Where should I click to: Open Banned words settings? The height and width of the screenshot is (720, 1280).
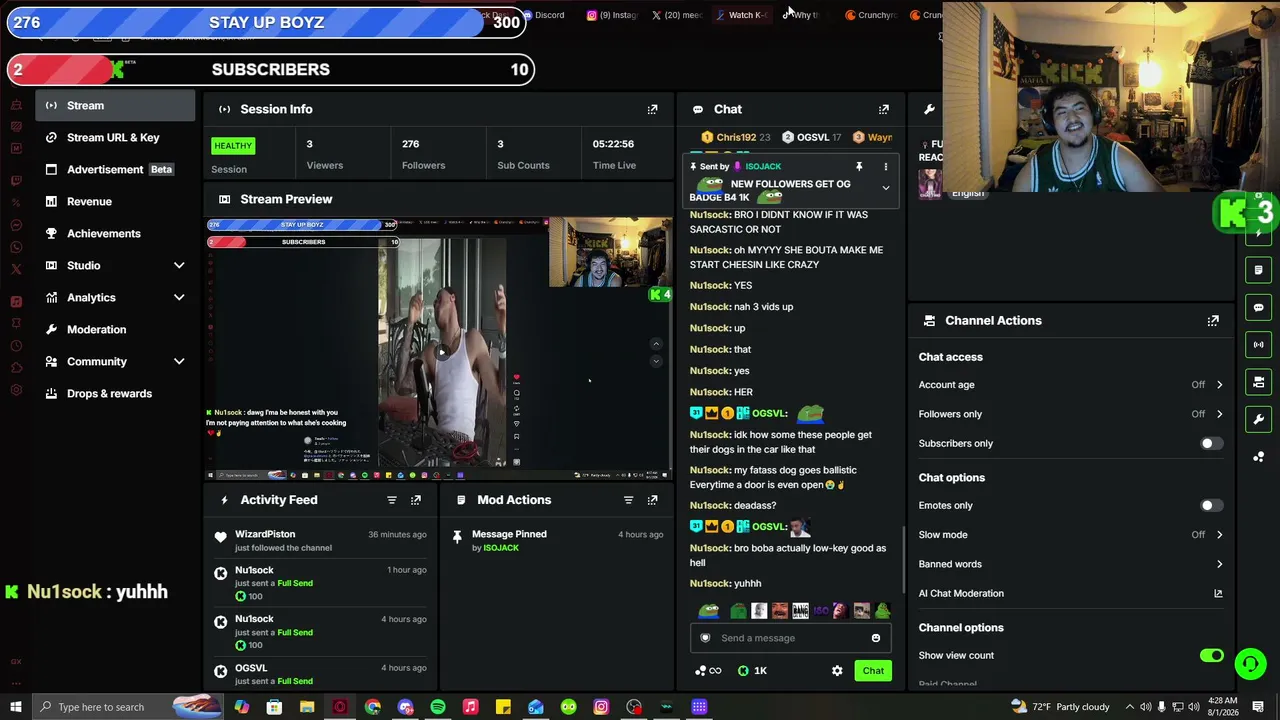click(1071, 564)
